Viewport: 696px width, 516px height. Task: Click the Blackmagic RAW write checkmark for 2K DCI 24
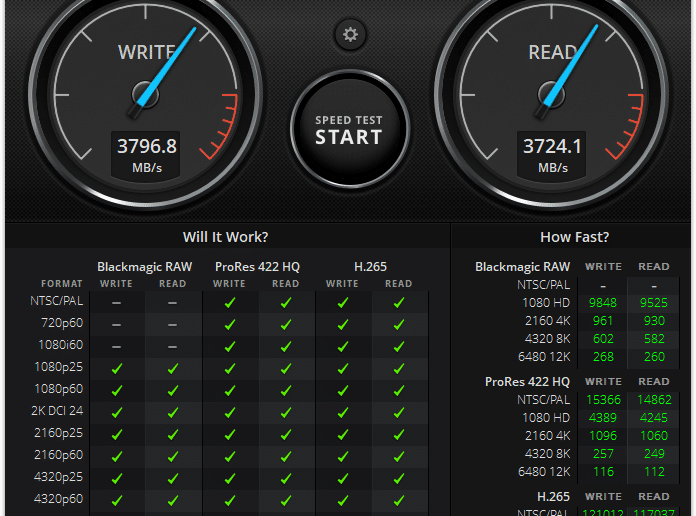[x=117, y=413]
